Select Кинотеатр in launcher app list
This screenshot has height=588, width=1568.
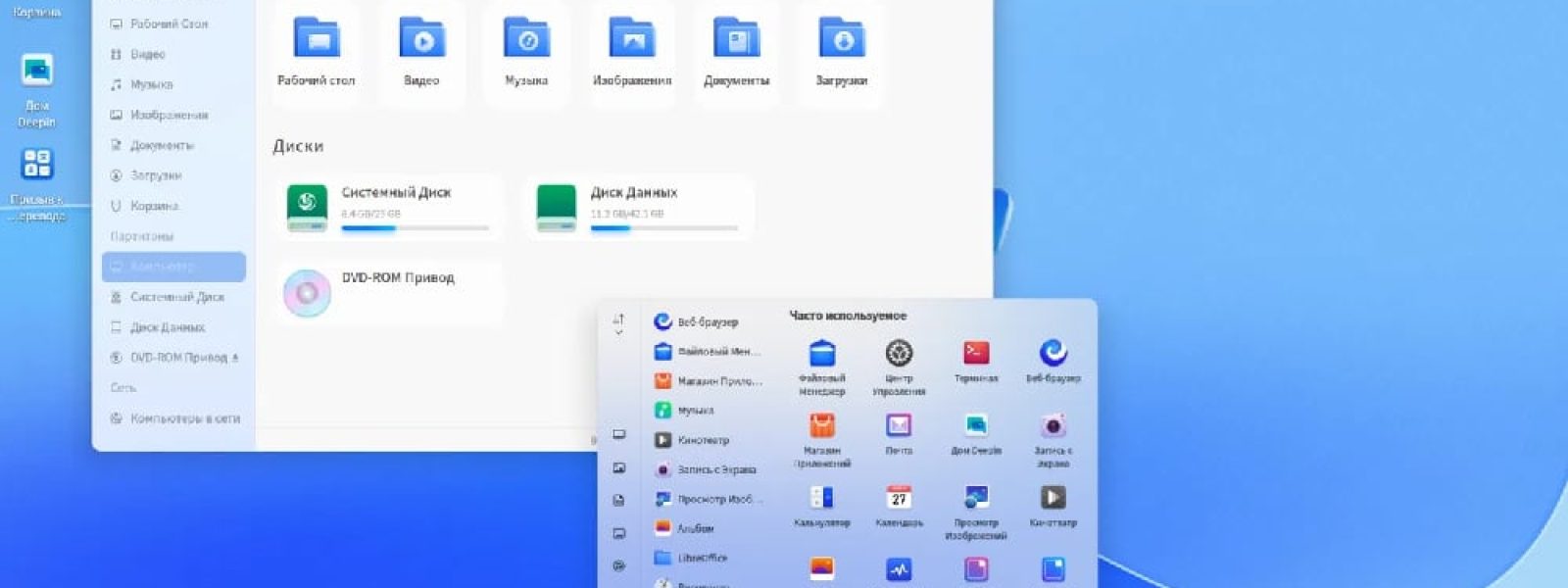pos(710,440)
